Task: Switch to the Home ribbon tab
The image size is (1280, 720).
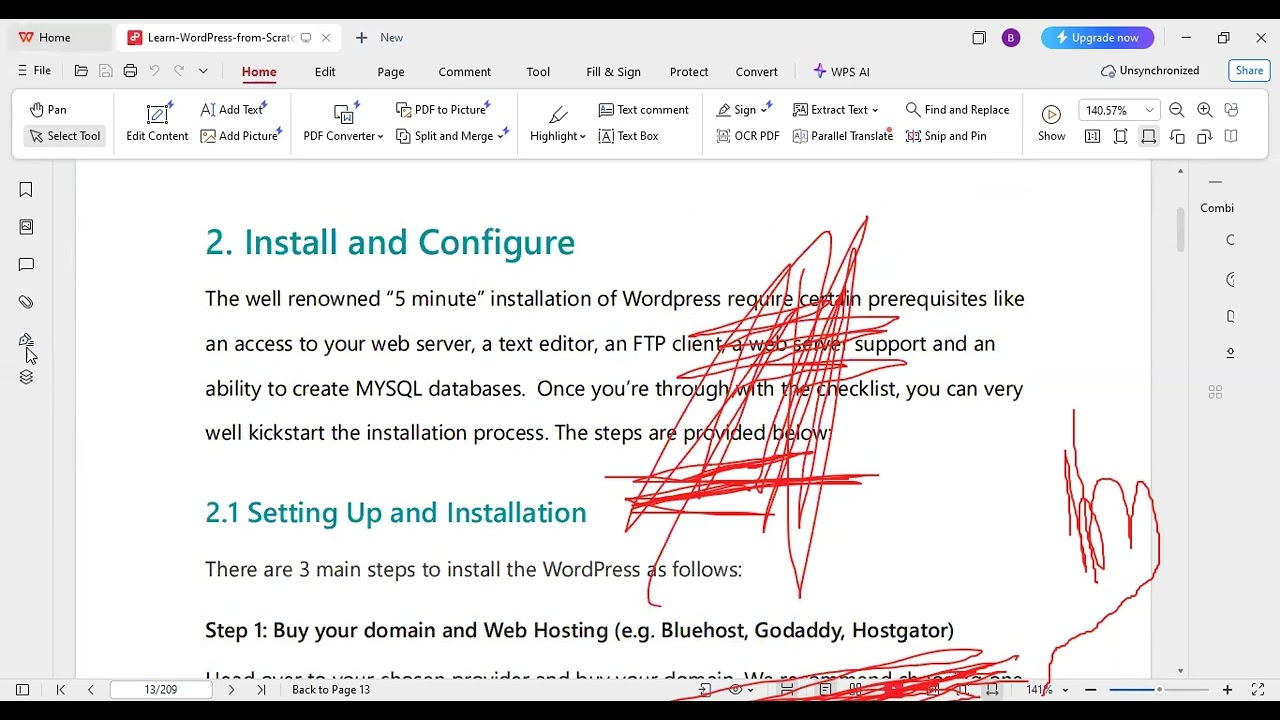Action: pyautogui.click(x=259, y=72)
